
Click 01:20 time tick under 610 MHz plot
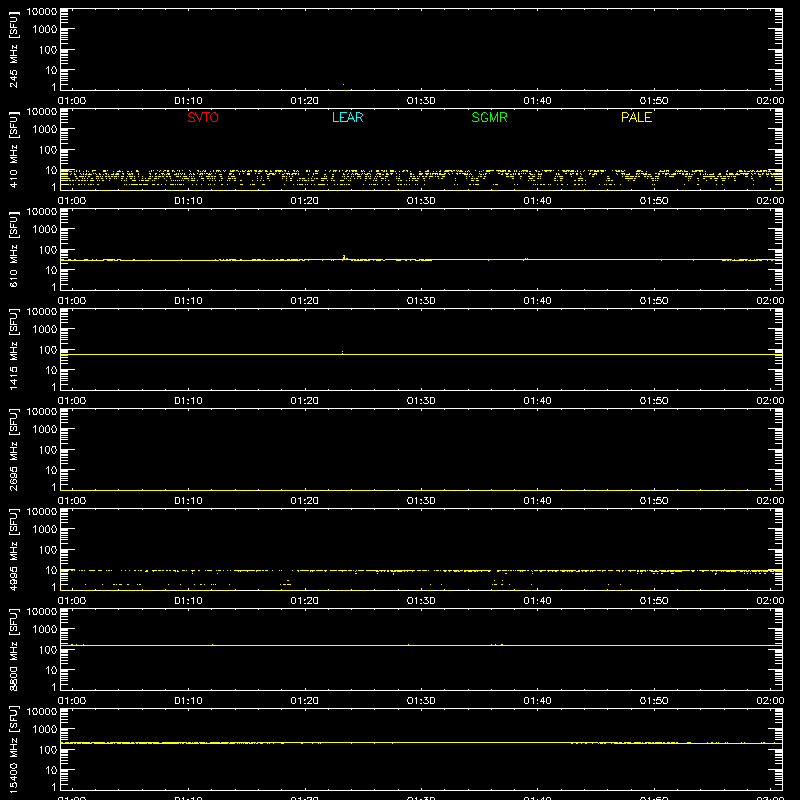pyautogui.click(x=305, y=301)
